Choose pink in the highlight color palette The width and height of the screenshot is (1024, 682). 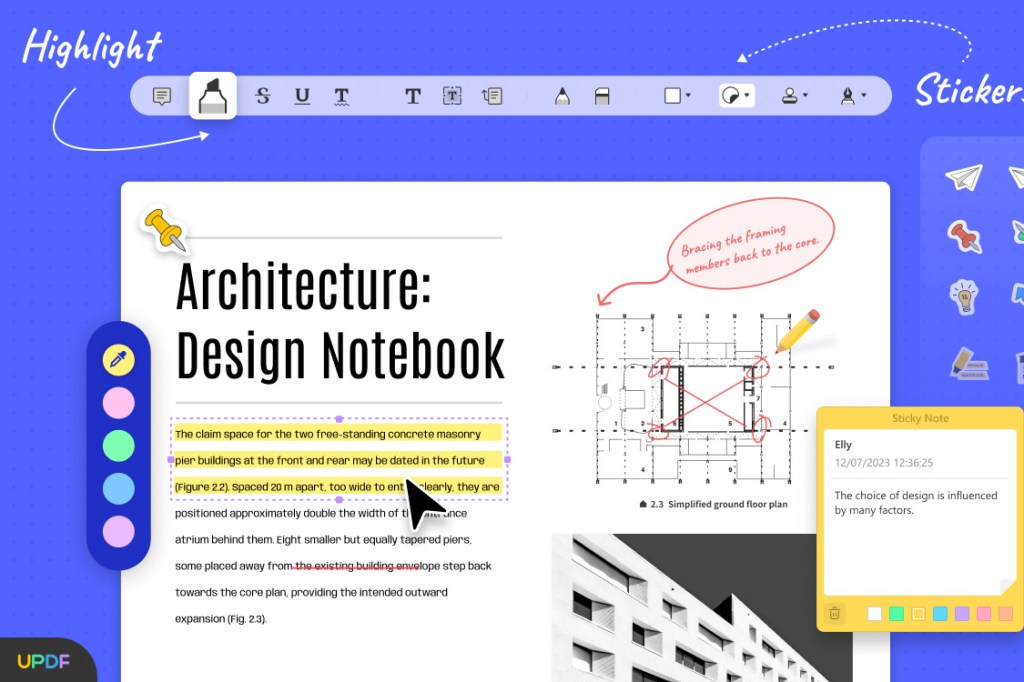(x=118, y=403)
